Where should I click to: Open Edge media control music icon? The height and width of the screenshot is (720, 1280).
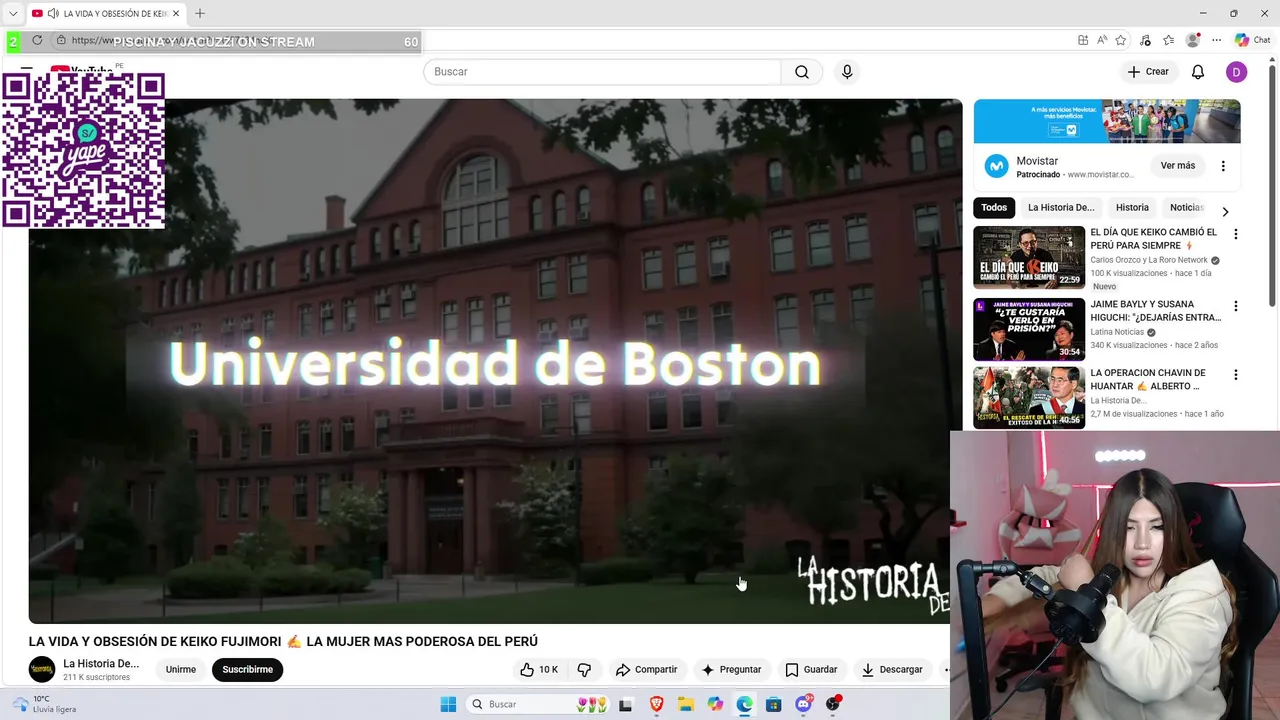pyautogui.click(x=1145, y=40)
